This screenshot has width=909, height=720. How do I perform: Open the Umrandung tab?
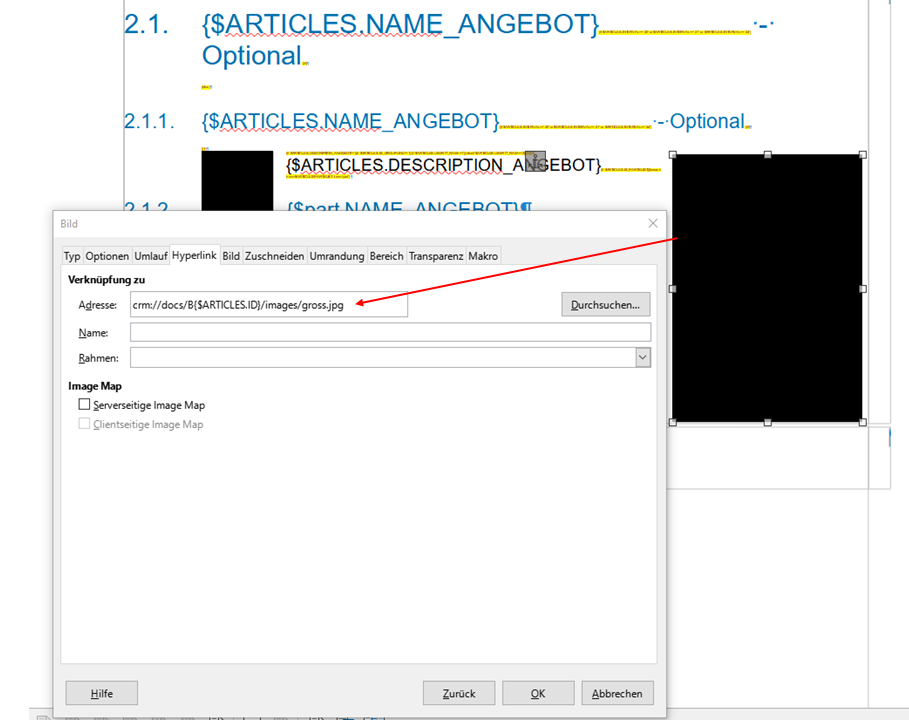[337, 256]
